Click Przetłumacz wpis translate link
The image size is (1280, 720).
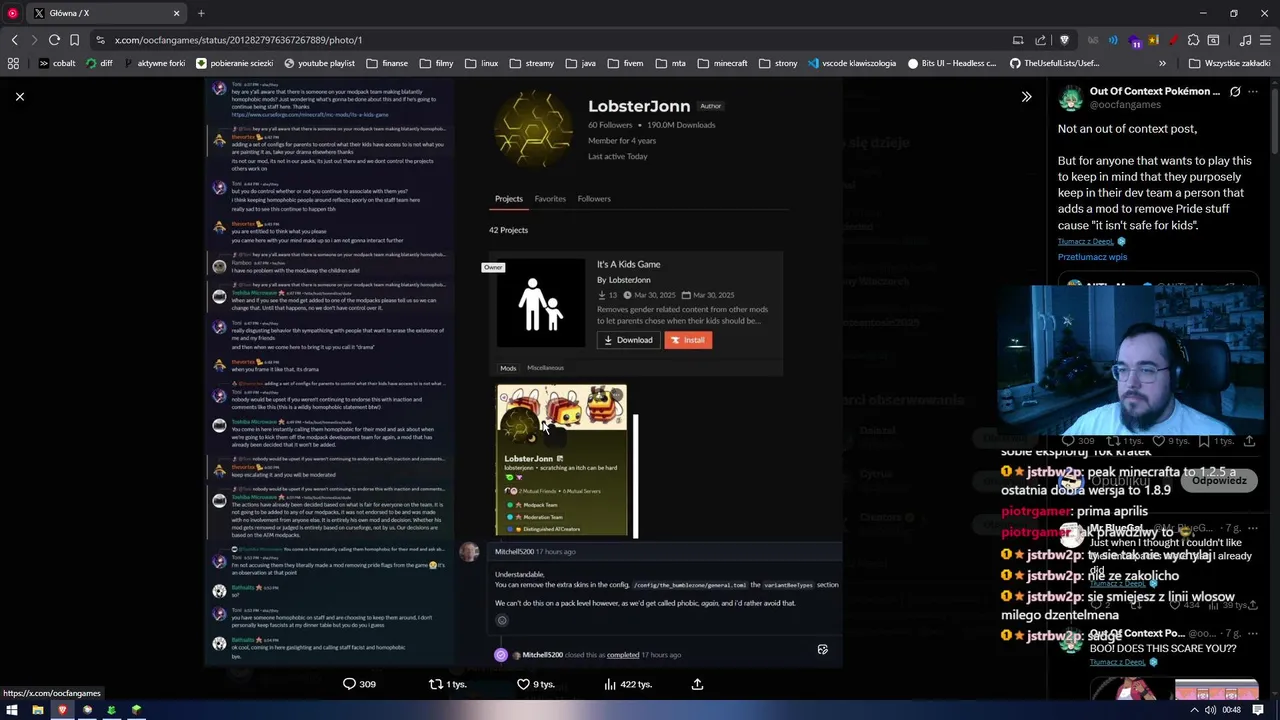[1092, 257]
